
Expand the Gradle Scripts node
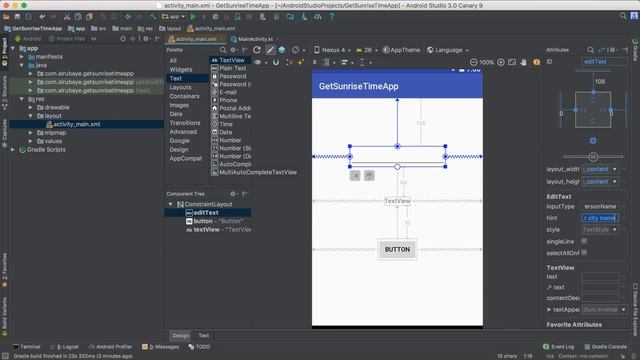click(x=13, y=149)
